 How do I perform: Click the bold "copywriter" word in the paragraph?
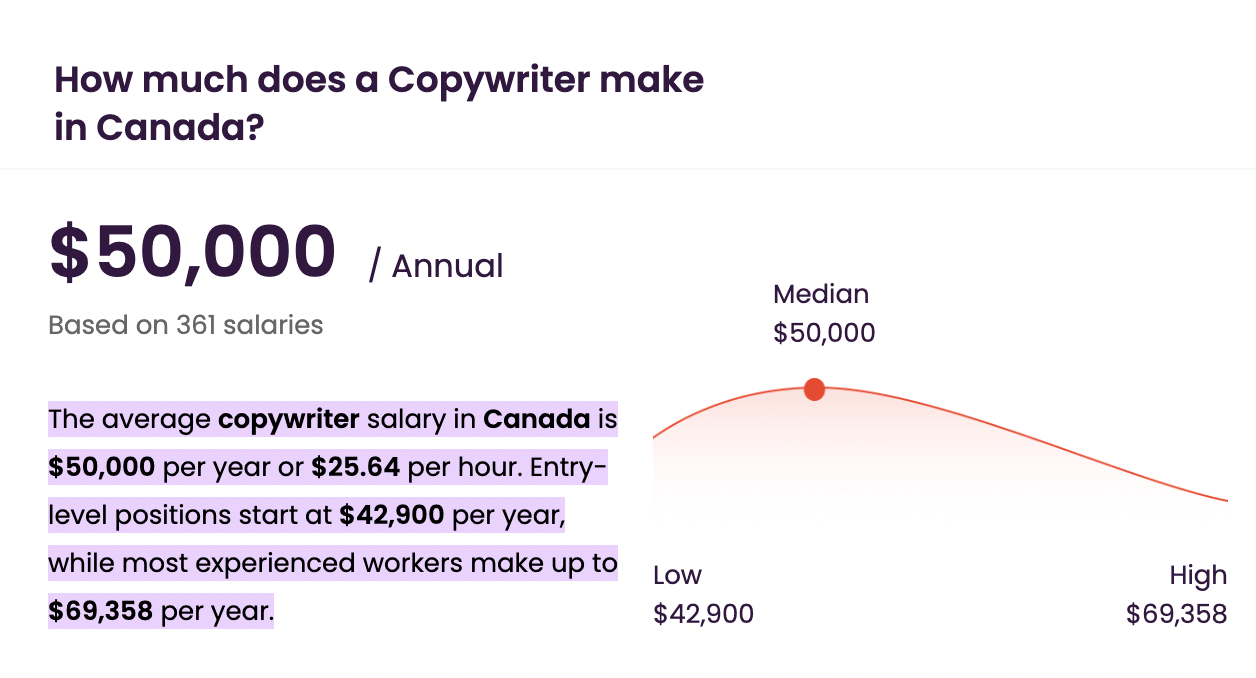(289, 419)
